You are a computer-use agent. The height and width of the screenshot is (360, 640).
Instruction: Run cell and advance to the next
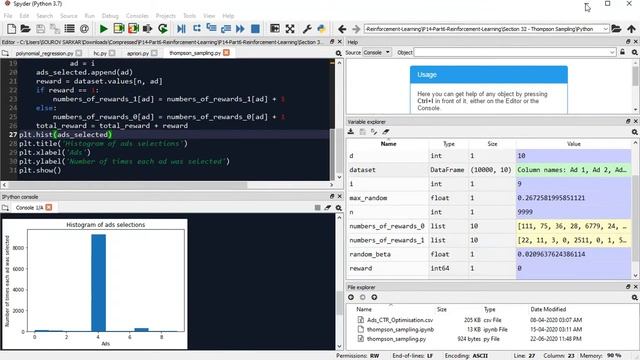coord(133,29)
